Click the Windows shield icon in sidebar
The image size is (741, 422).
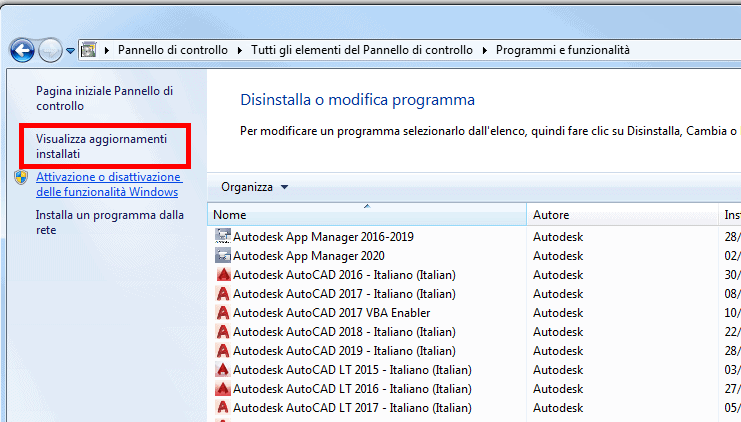22,178
